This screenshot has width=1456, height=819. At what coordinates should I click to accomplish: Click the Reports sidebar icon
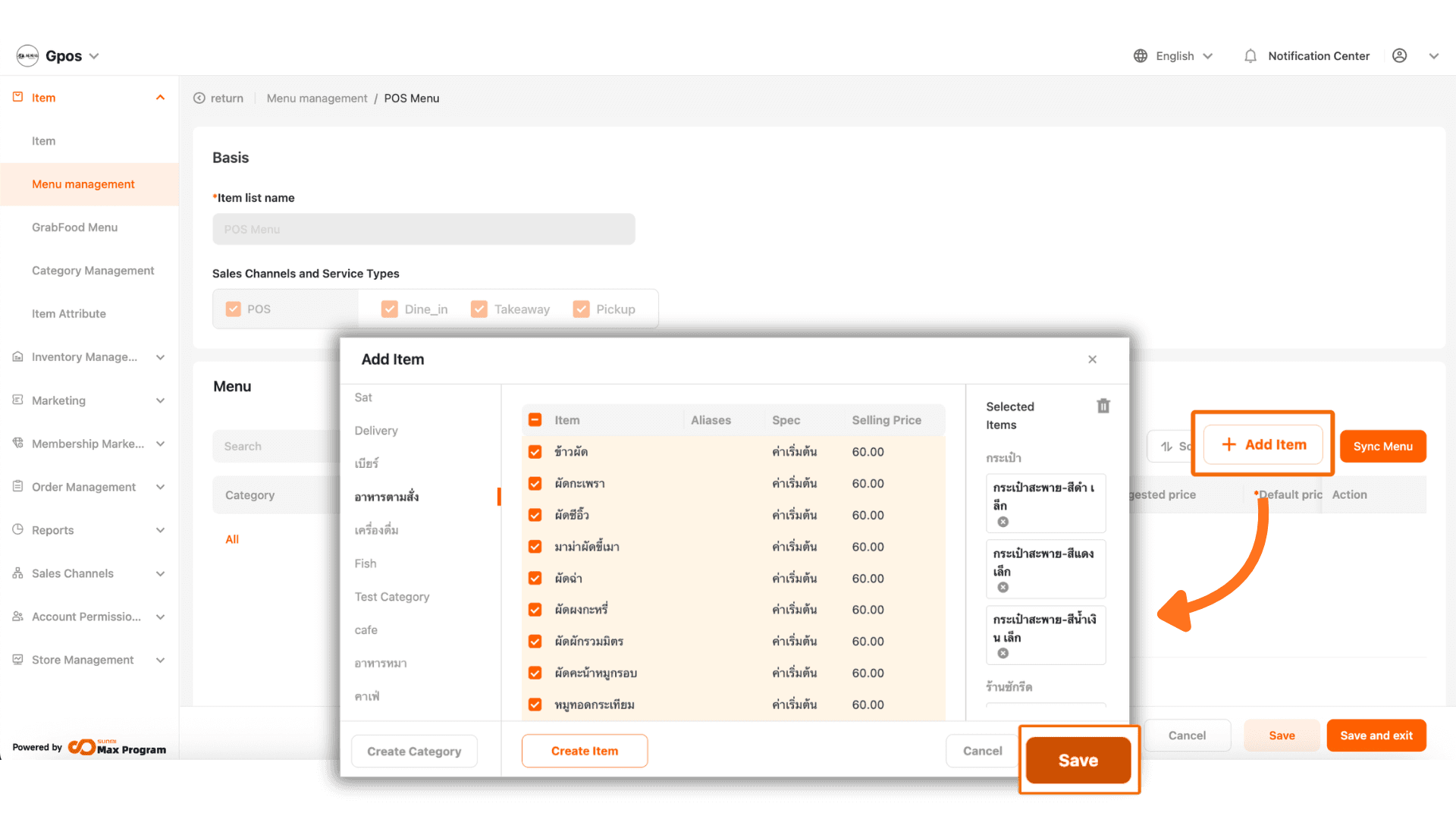[x=17, y=530]
